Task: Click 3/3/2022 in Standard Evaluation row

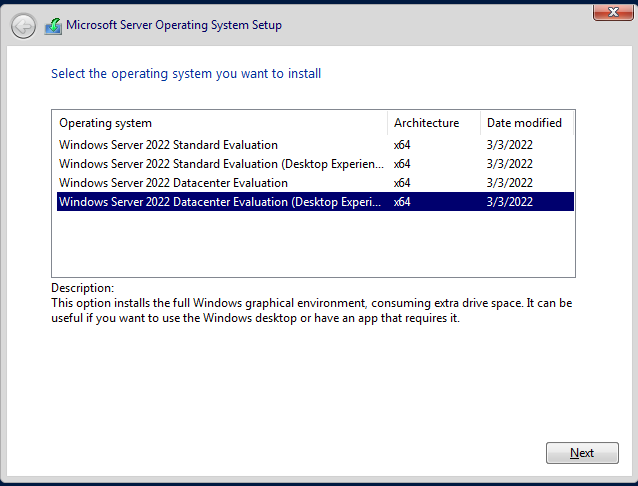Action: 510,145
